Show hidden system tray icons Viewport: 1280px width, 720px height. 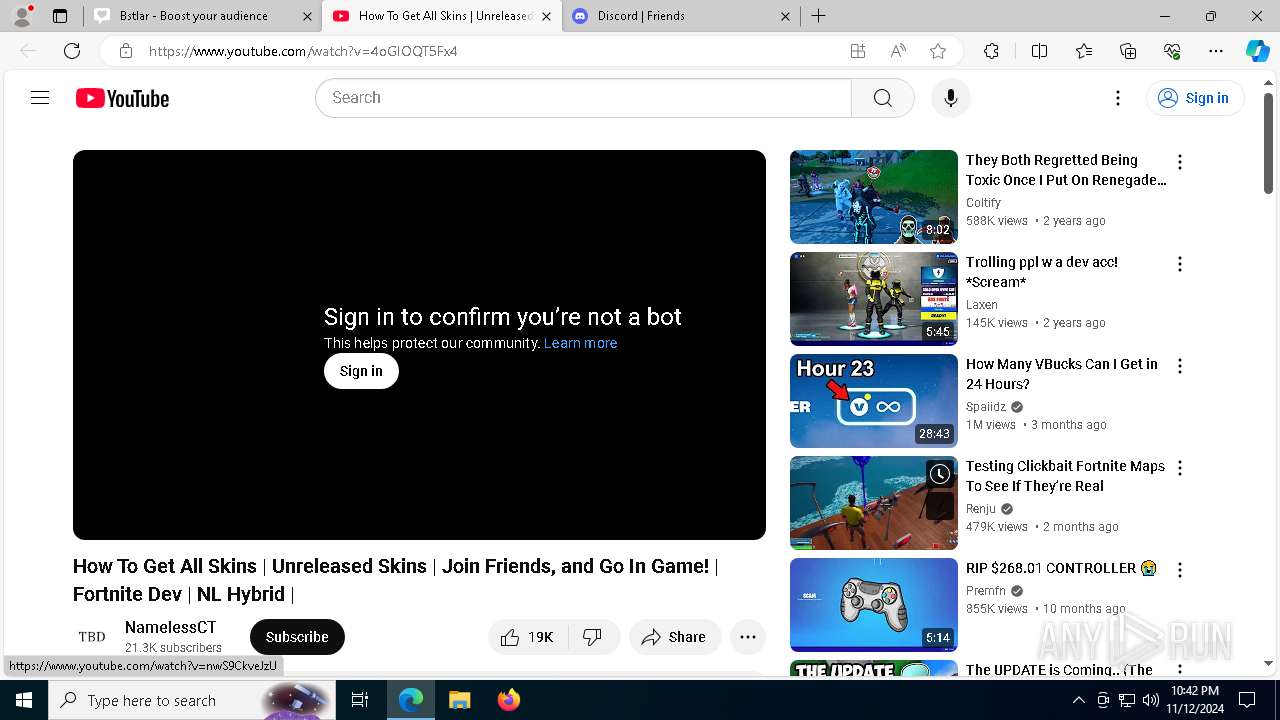click(1078, 700)
